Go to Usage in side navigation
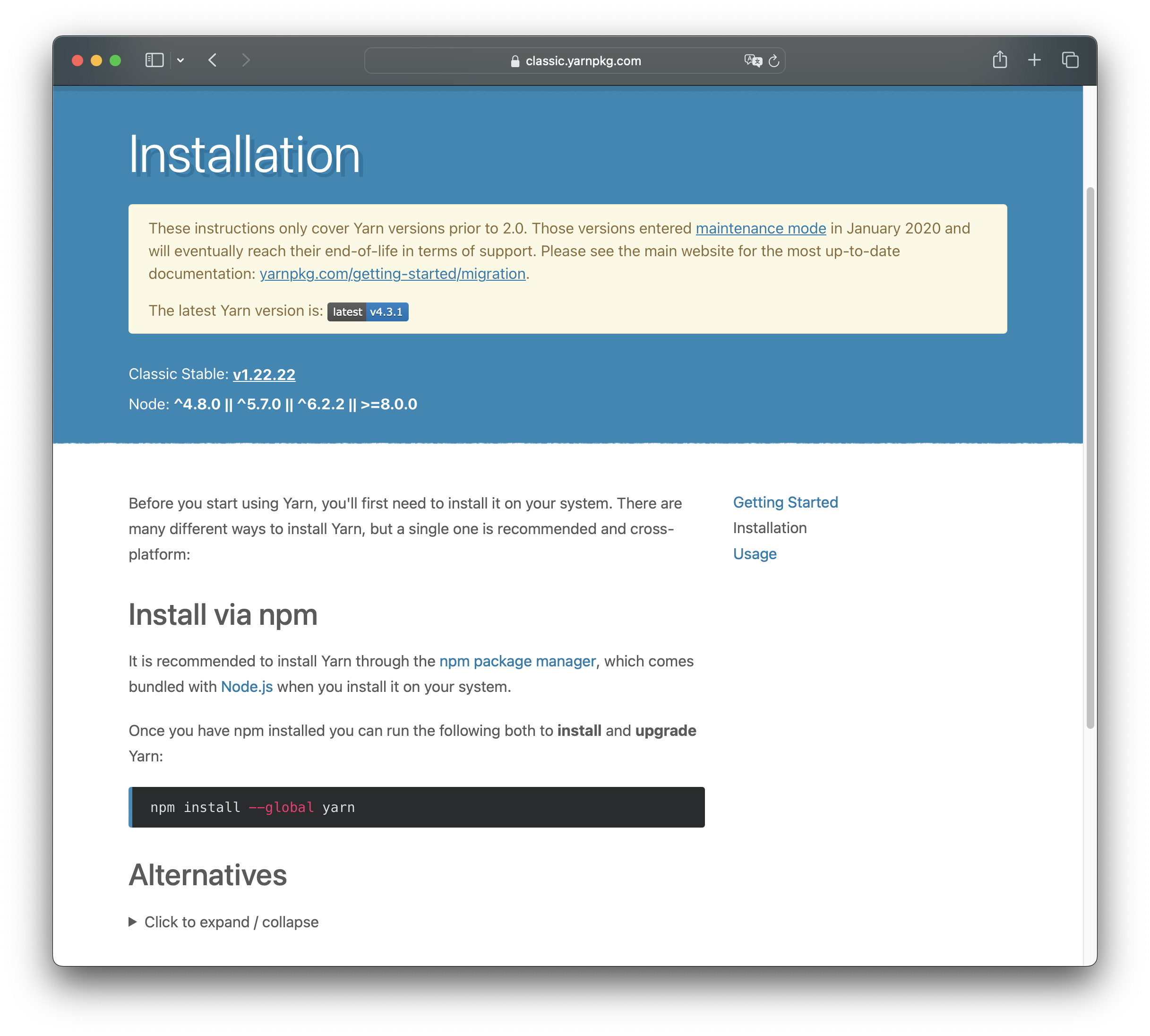This screenshot has width=1150, height=1036. [754, 554]
